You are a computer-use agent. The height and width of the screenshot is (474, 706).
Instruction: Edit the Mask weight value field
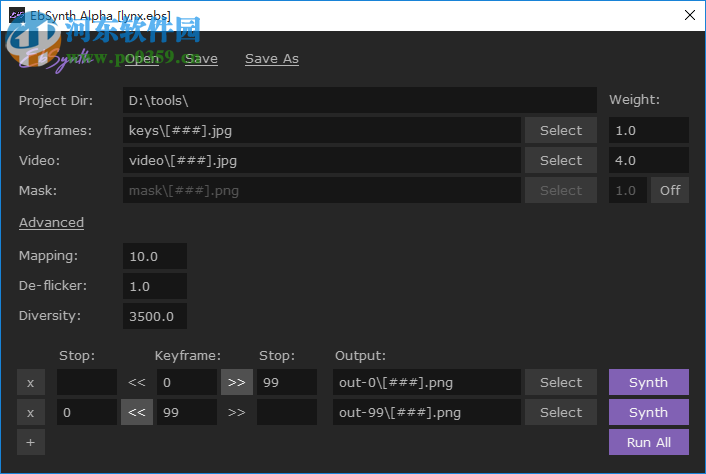628,190
